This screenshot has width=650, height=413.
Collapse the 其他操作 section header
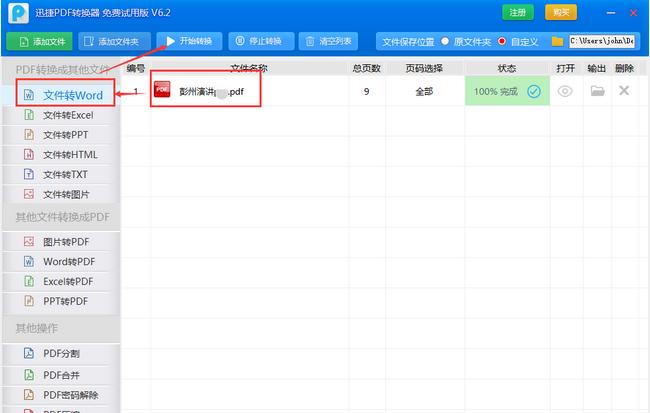36,328
